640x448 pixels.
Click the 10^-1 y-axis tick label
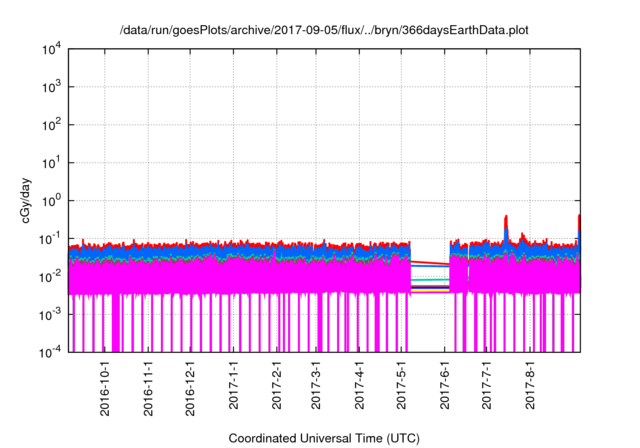pos(50,239)
